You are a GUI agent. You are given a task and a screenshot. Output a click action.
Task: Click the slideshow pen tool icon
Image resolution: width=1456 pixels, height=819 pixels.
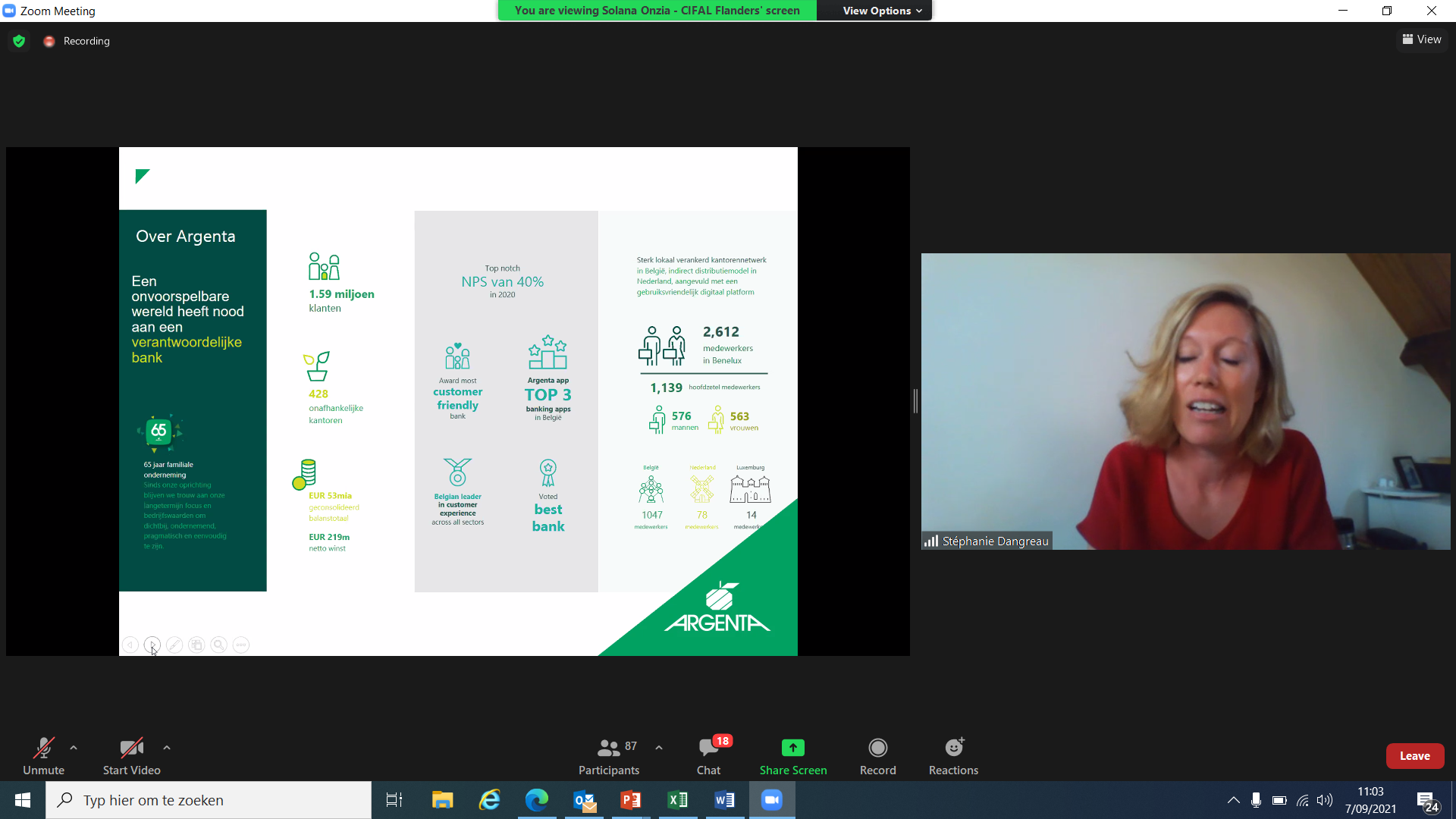(174, 645)
